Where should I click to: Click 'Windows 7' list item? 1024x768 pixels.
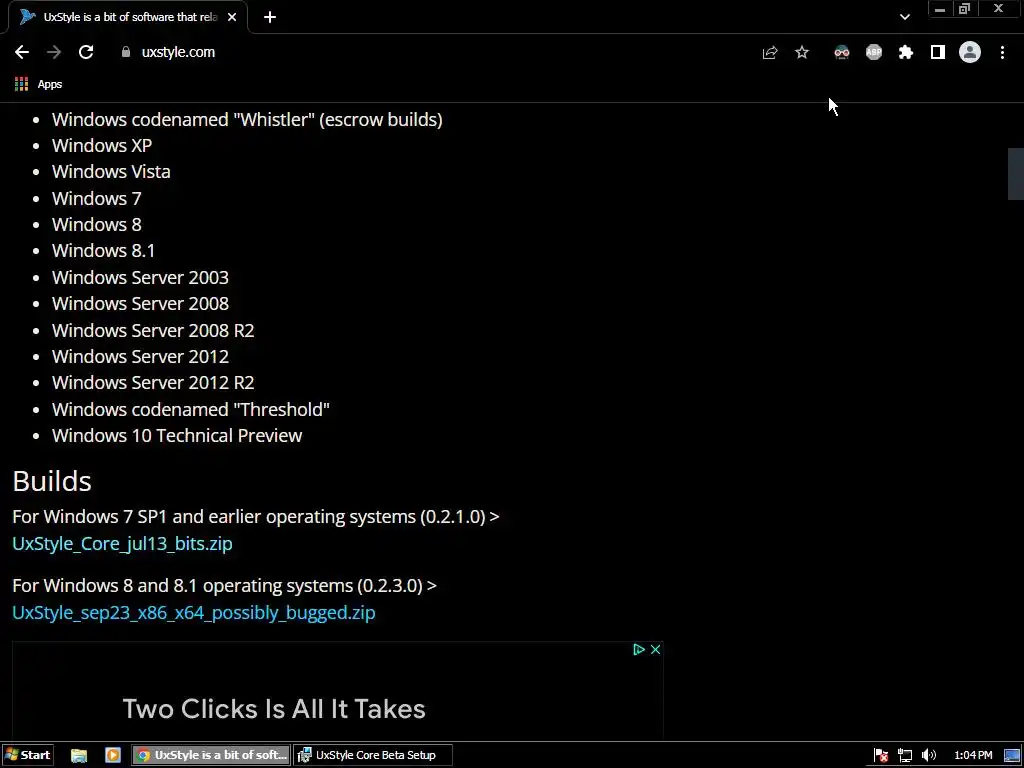pos(97,198)
